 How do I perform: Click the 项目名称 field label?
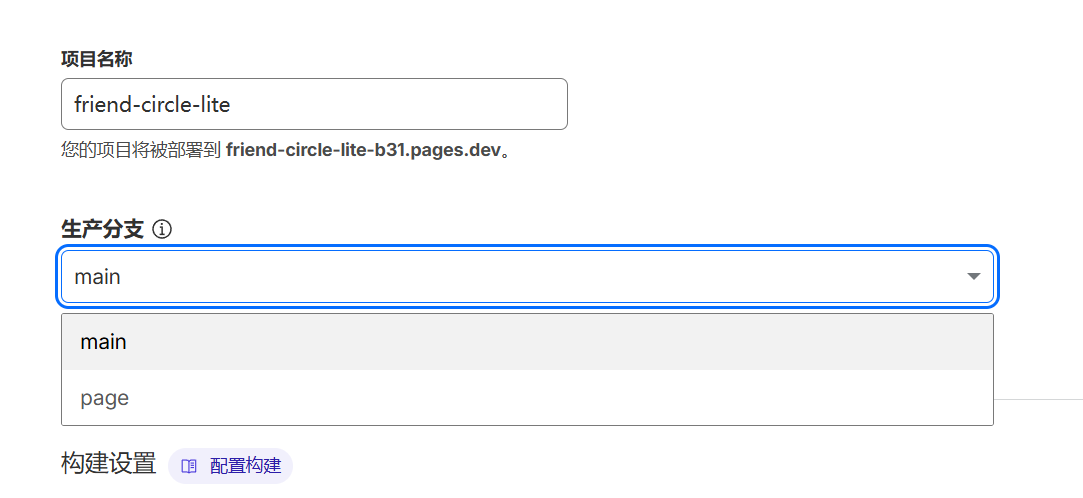[x=97, y=59]
